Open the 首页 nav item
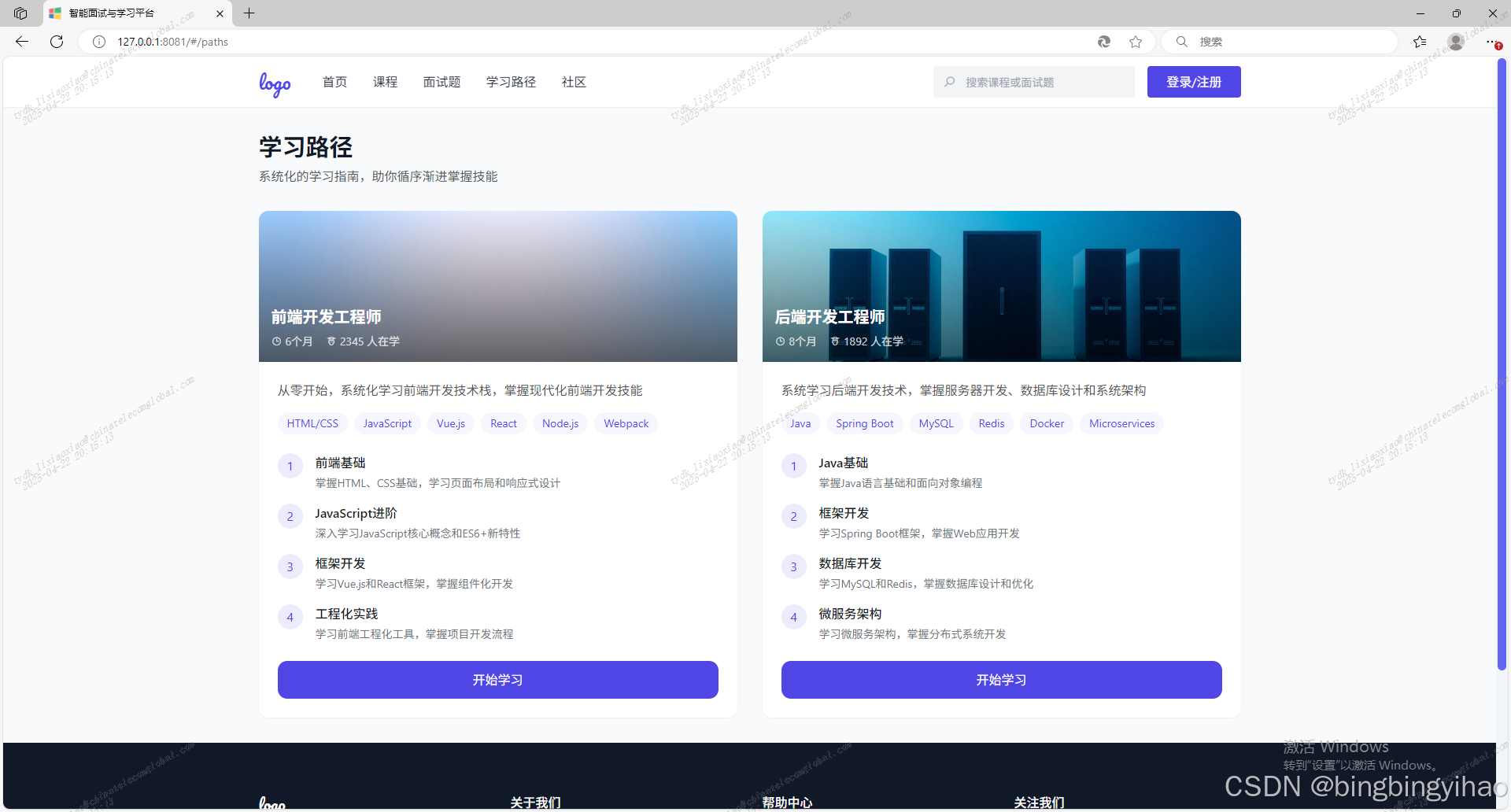The width and height of the screenshot is (1511, 812). 334,82
